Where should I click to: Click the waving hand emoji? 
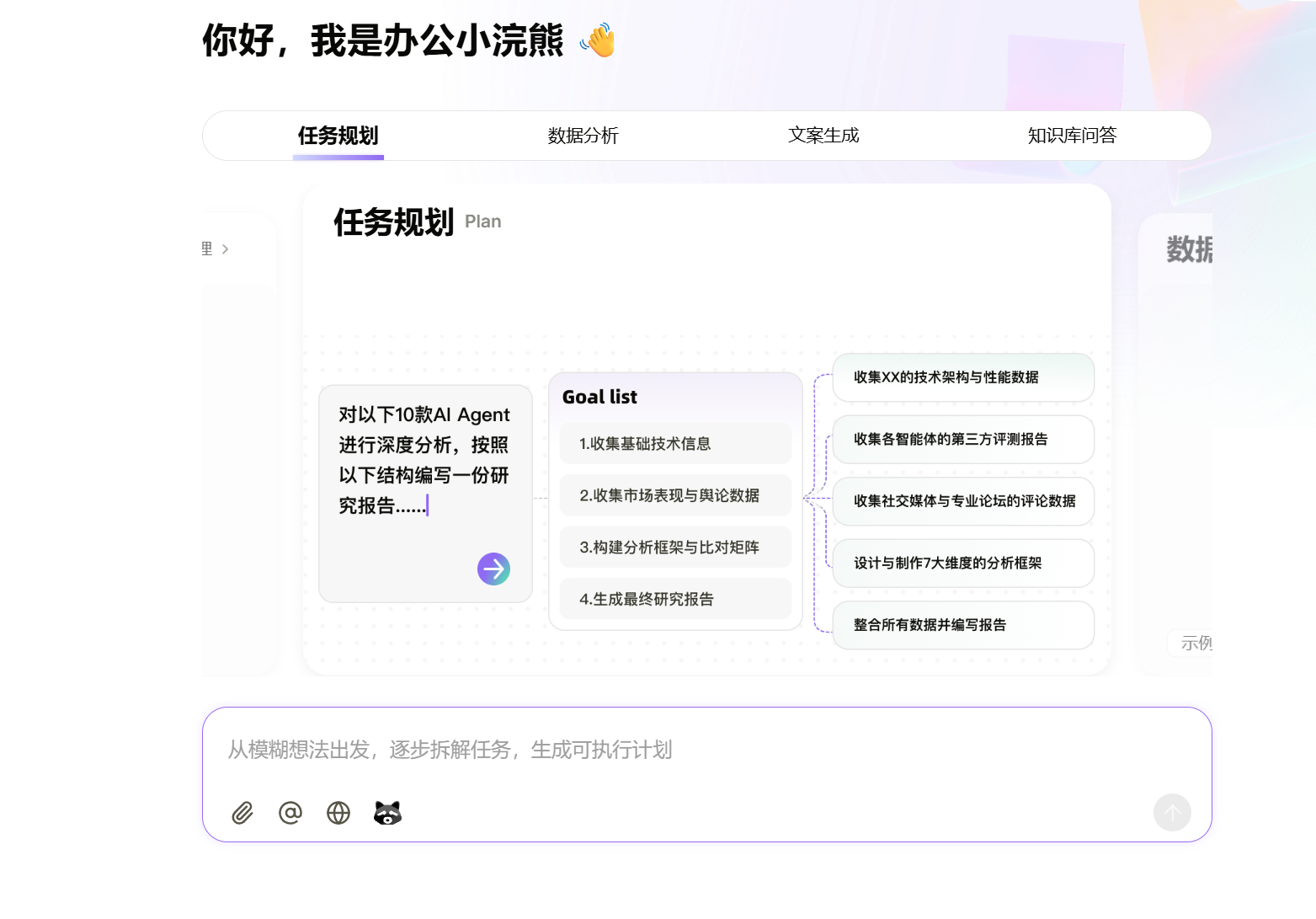click(x=598, y=40)
